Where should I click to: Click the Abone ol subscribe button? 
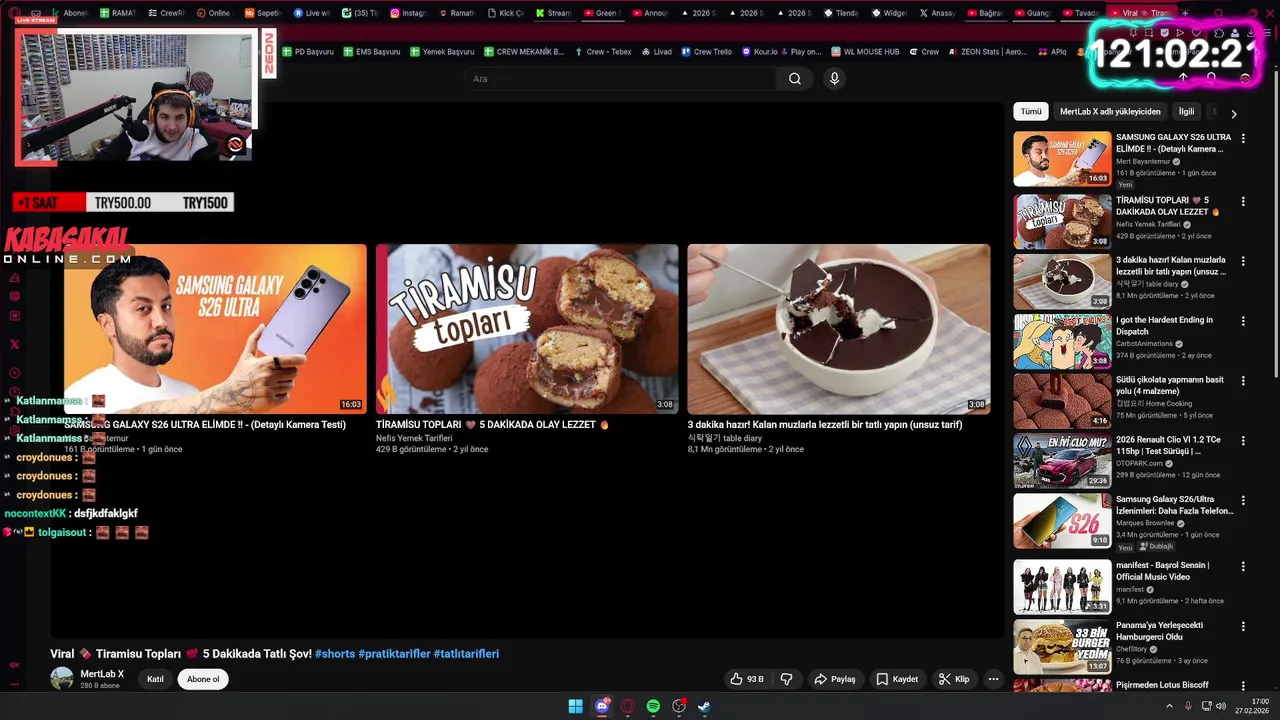(x=203, y=679)
